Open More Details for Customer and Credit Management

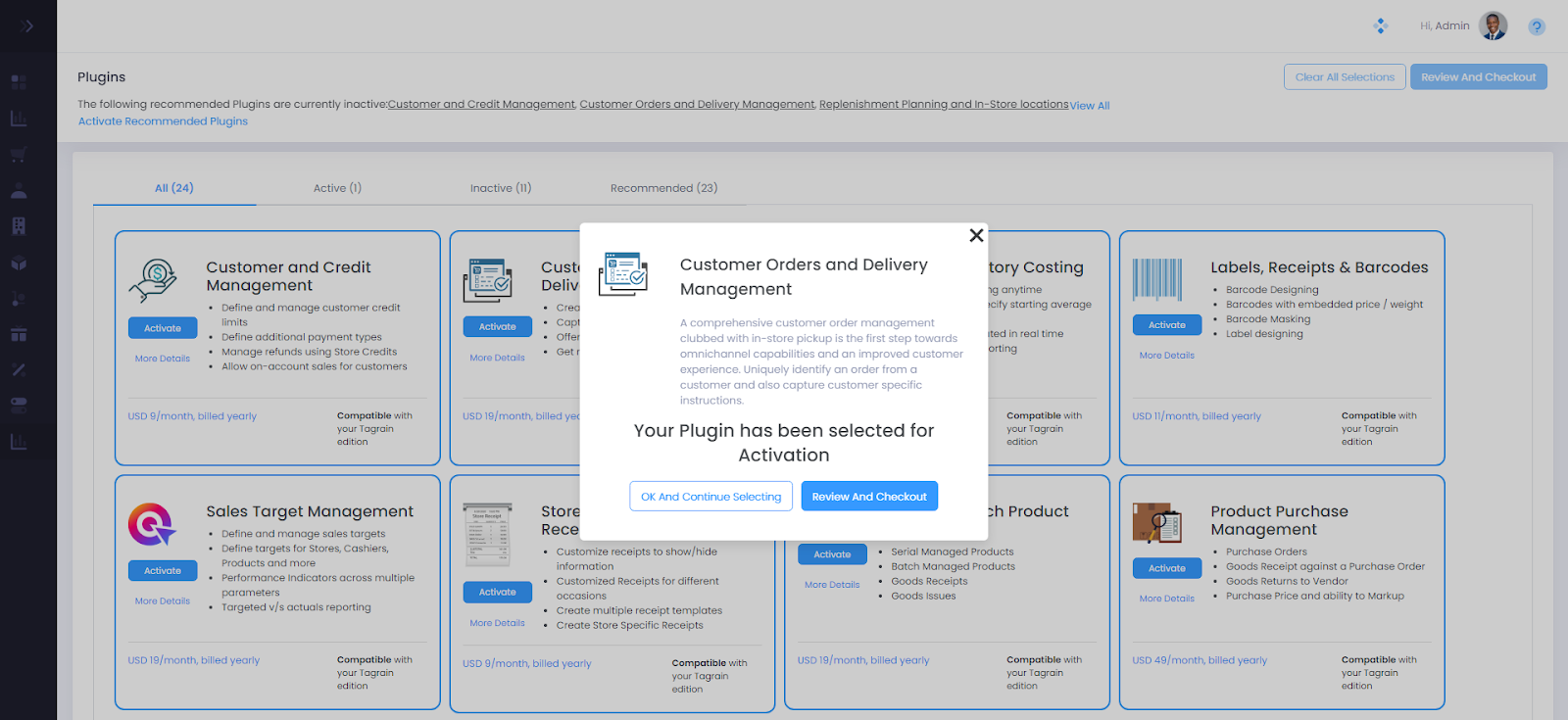pos(163,359)
